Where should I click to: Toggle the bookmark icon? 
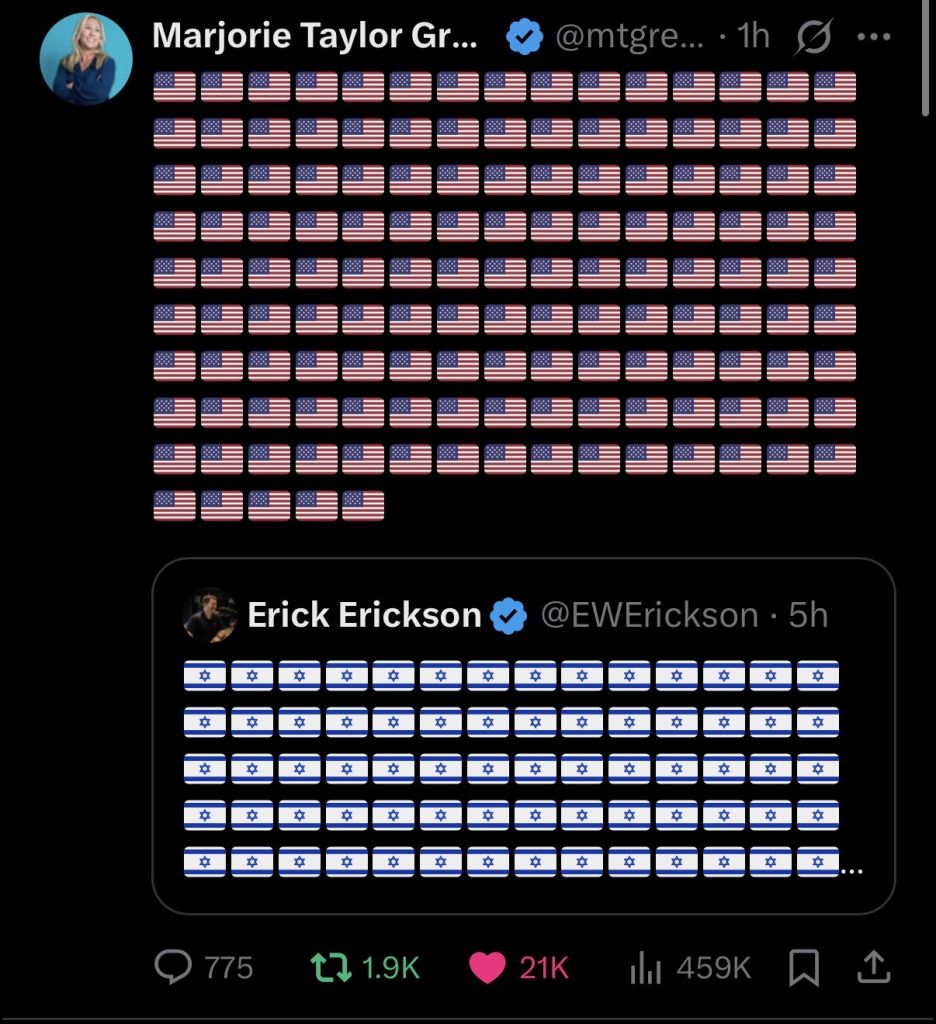[x=804, y=967]
